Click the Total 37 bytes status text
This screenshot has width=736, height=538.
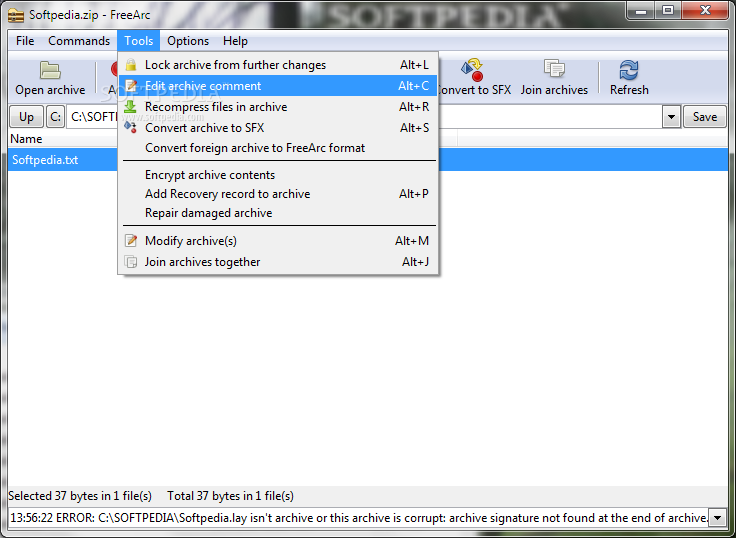pyautogui.click(x=230, y=496)
